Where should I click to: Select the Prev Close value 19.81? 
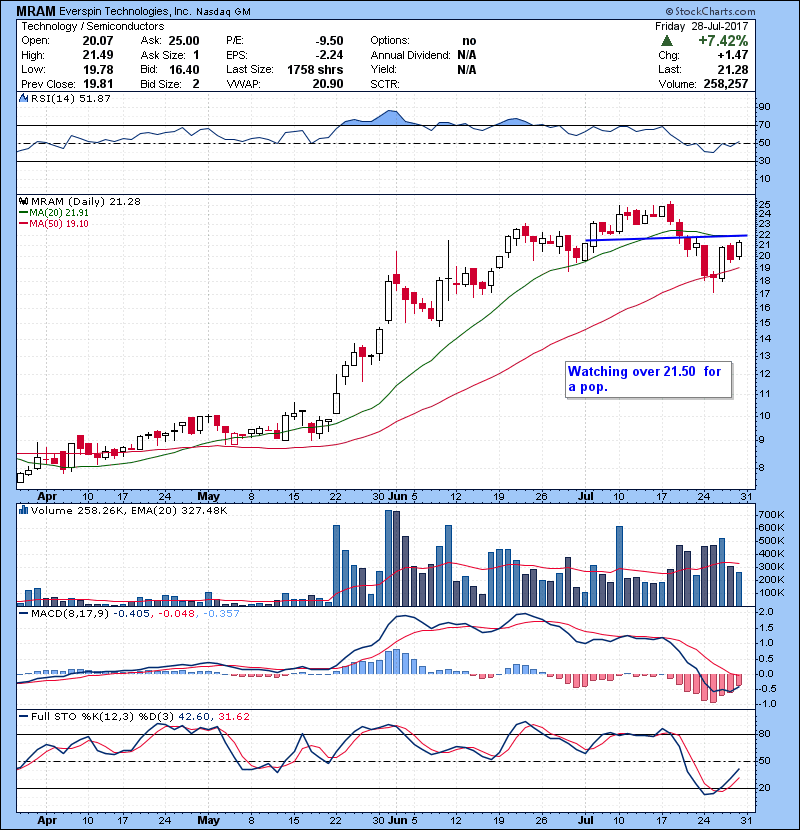pos(97,84)
